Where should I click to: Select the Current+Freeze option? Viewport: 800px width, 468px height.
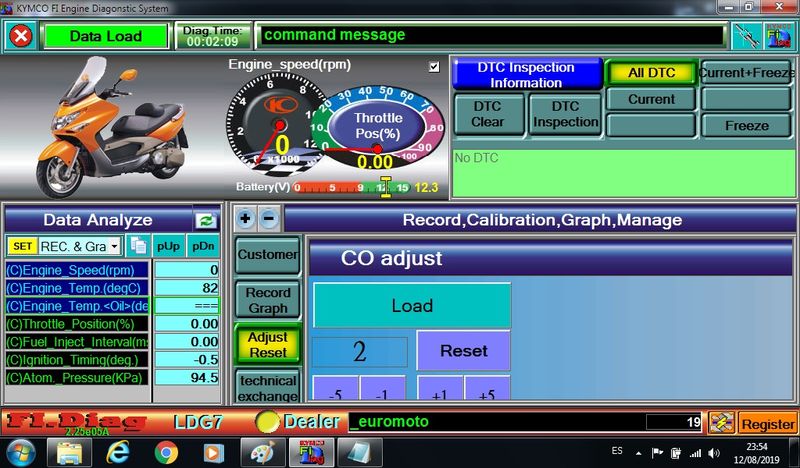coord(746,73)
